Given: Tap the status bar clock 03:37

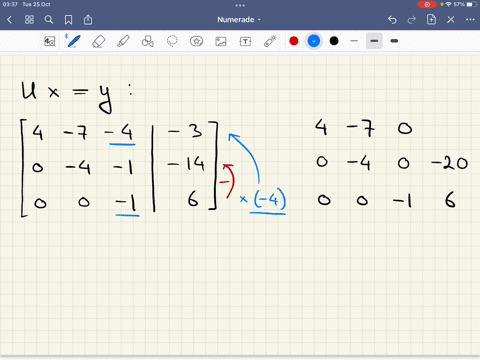Looking at the screenshot, I should (x=10, y=4).
